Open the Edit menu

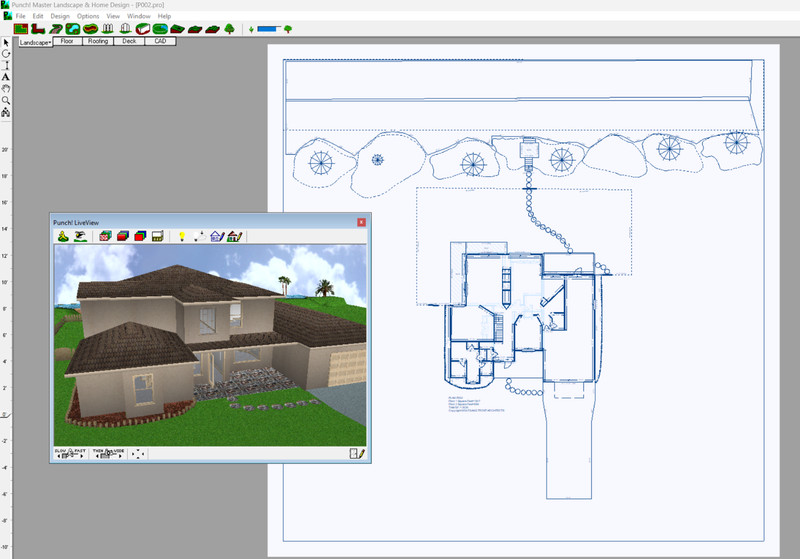(x=38, y=16)
